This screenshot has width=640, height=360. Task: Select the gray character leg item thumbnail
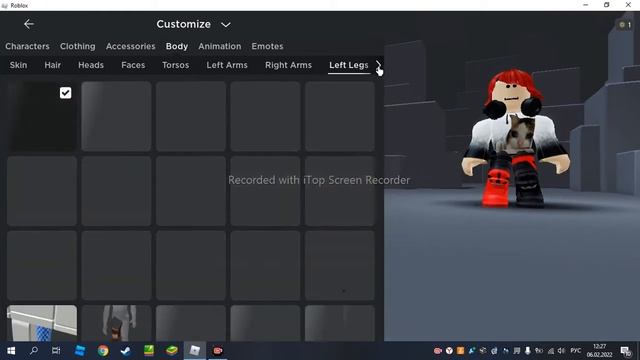click(x=116, y=323)
